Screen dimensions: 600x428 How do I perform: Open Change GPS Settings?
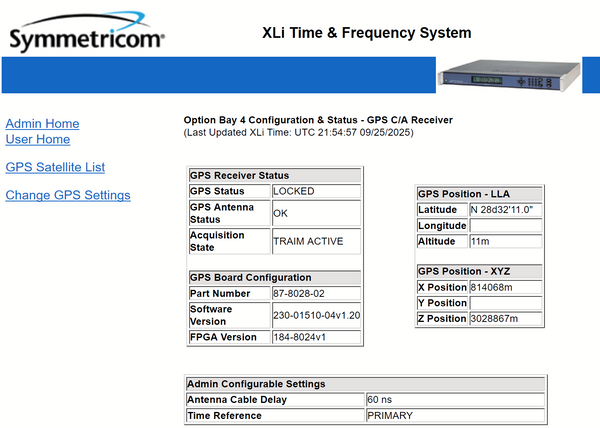point(68,195)
